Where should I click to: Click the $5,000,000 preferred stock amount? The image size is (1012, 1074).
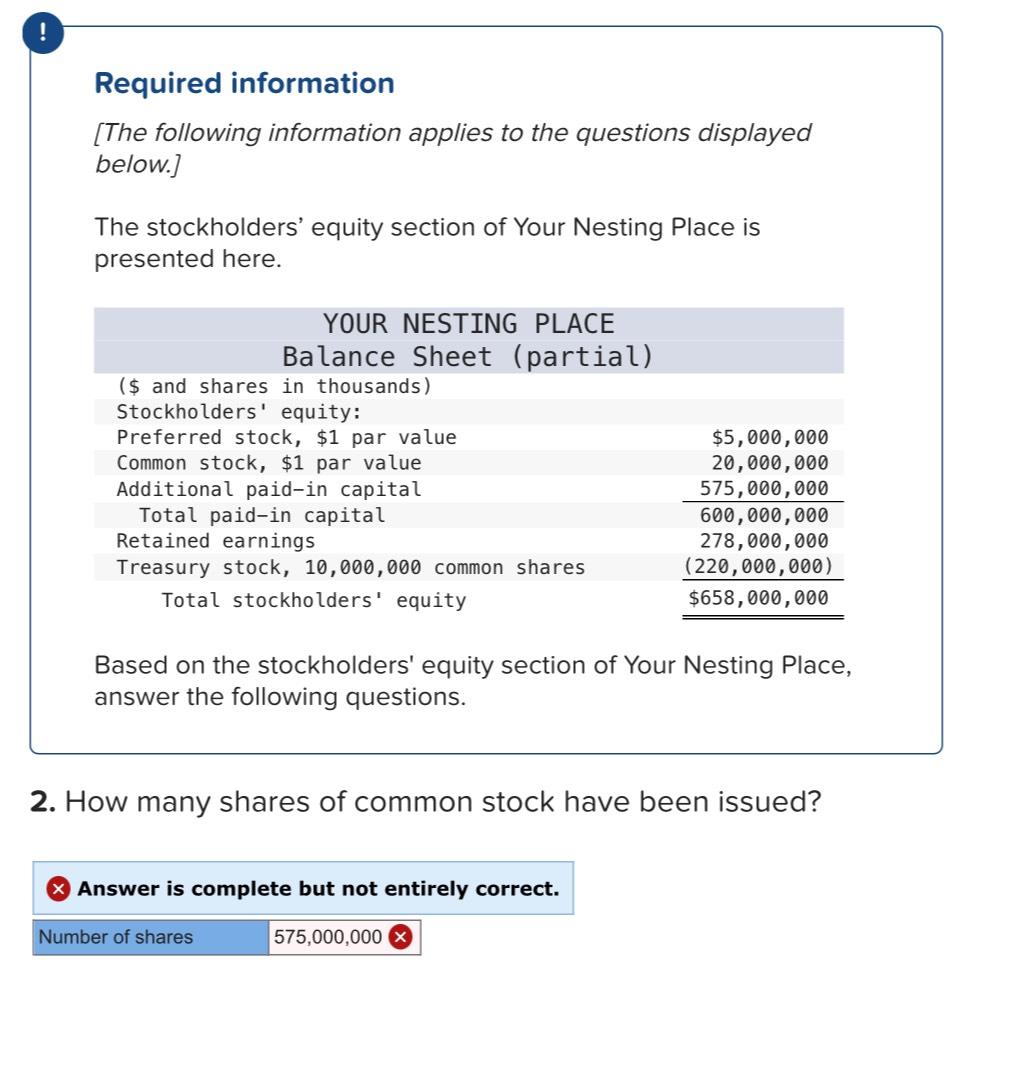click(x=769, y=436)
